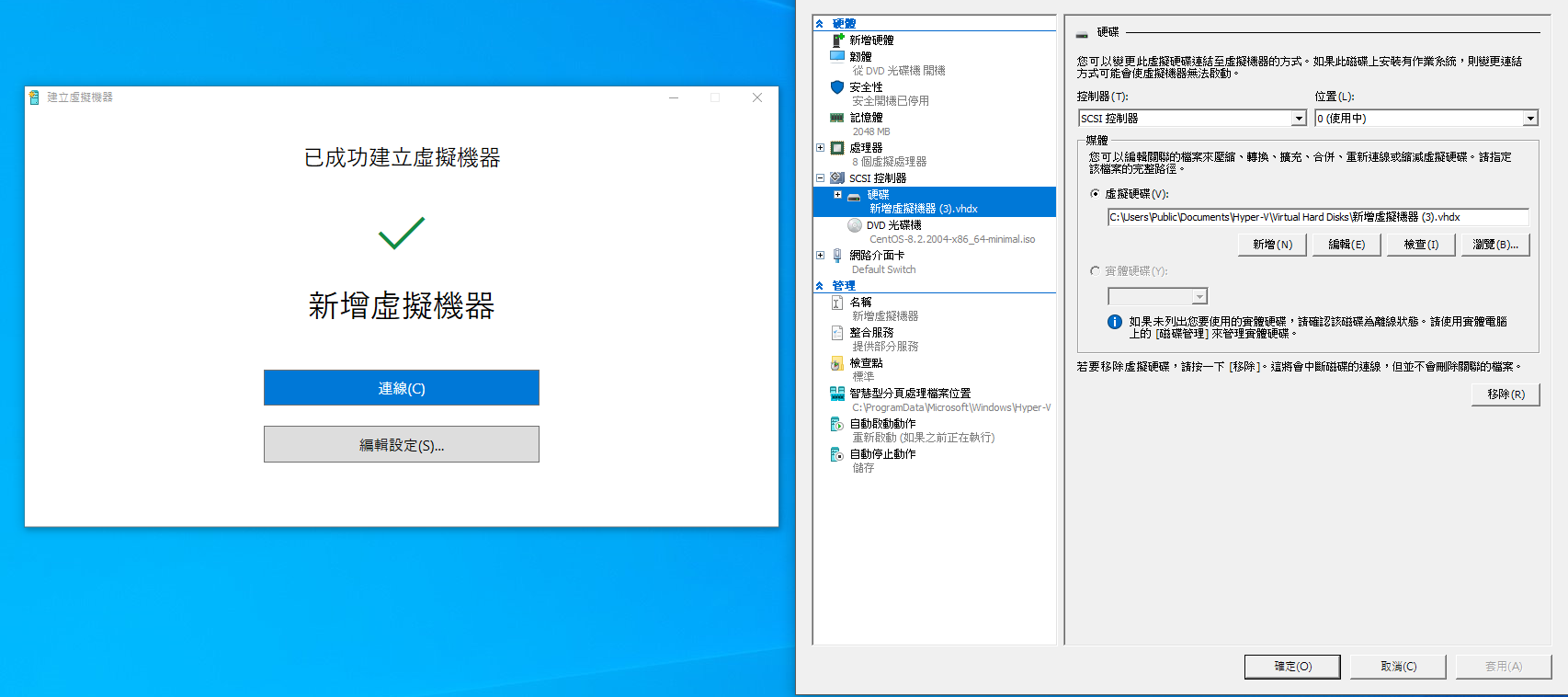This screenshot has width=1568, height=697.
Task: Expand the 處理器 tree node
Action: point(820,147)
